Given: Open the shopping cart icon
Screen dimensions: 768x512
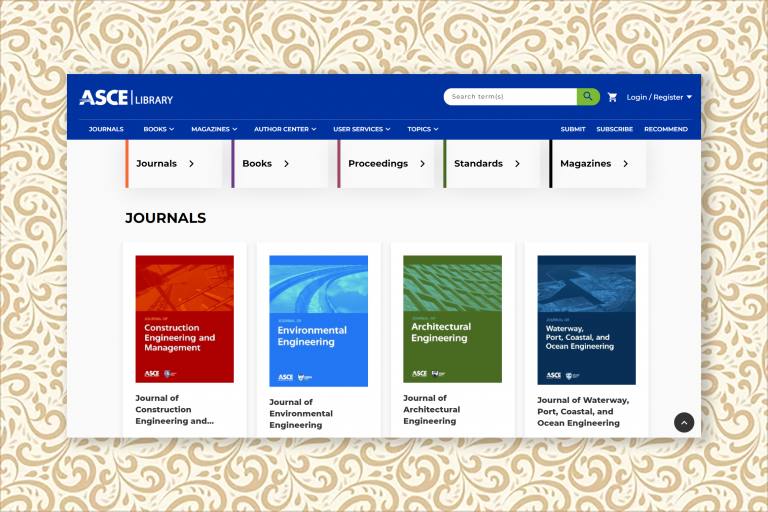Looking at the screenshot, I should coord(612,97).
